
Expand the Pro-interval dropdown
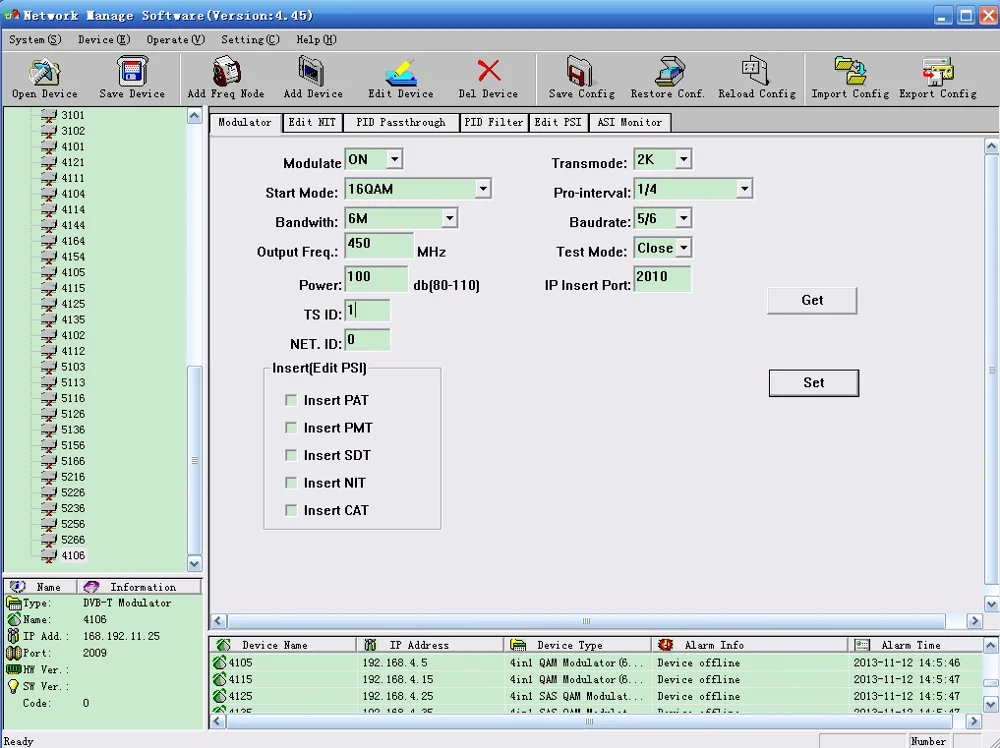[744, 189]
